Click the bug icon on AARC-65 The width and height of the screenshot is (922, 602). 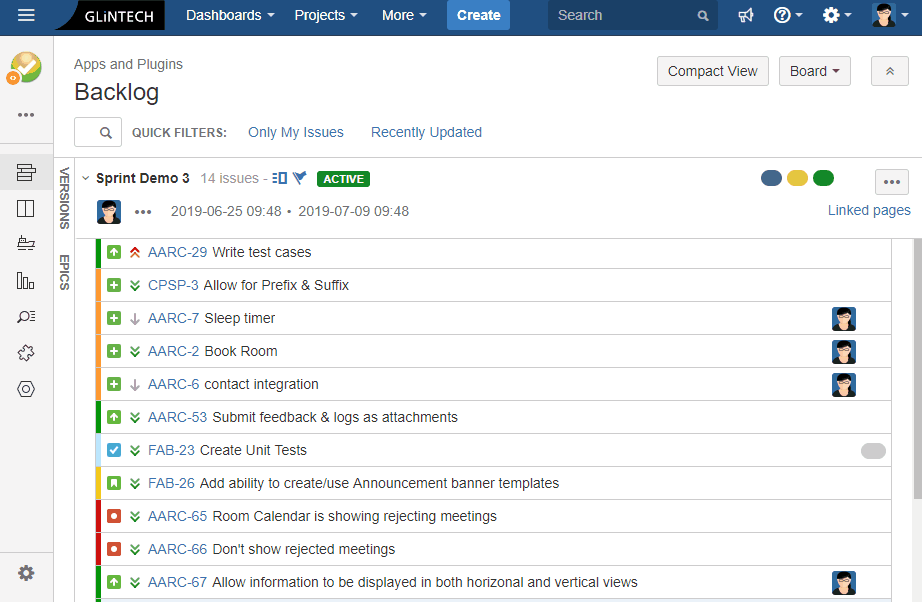point(114,516)
